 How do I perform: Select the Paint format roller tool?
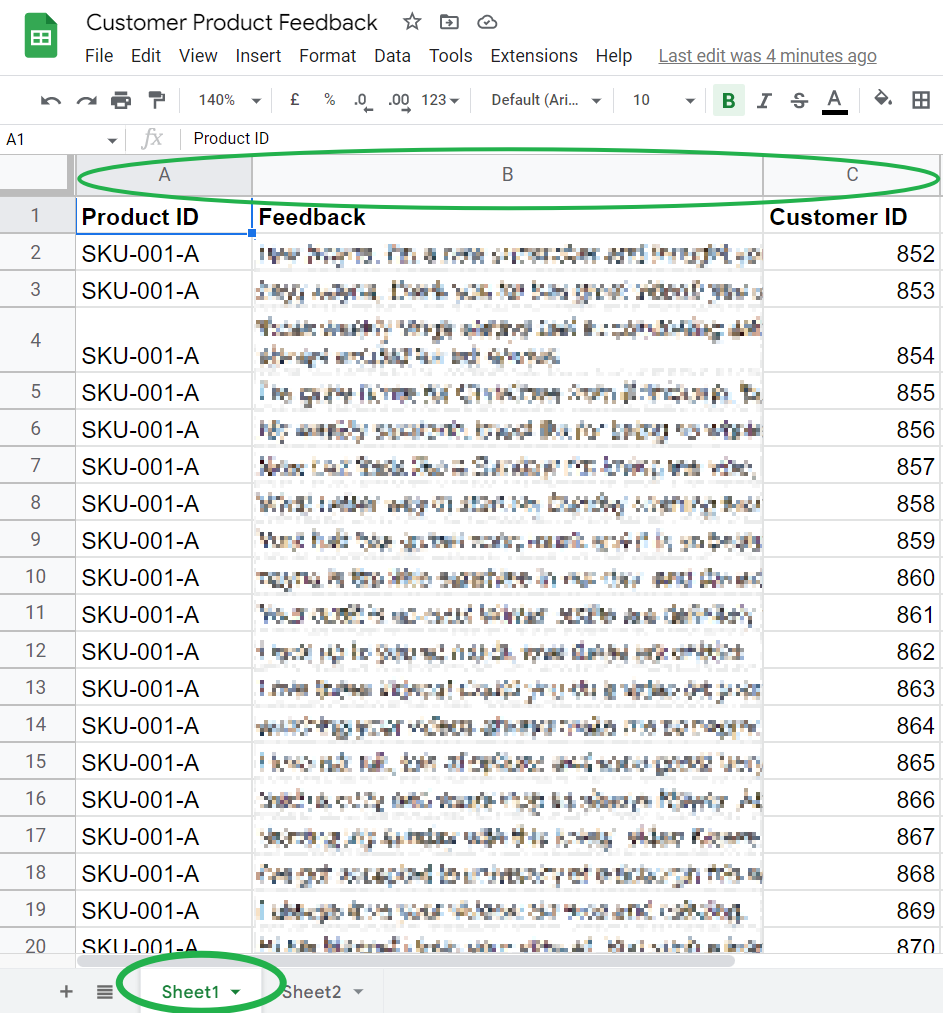[156, 100]
